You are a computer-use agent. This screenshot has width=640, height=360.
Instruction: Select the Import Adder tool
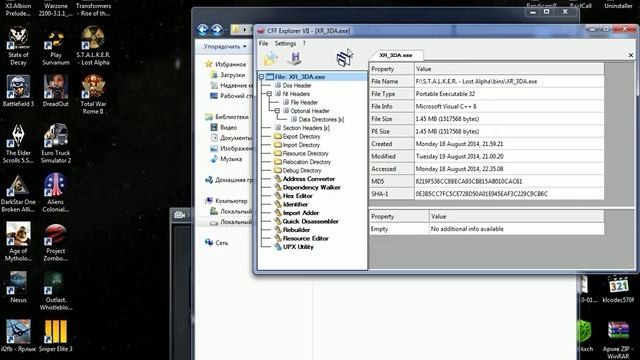pyautogui.click(x=301, y=213)
